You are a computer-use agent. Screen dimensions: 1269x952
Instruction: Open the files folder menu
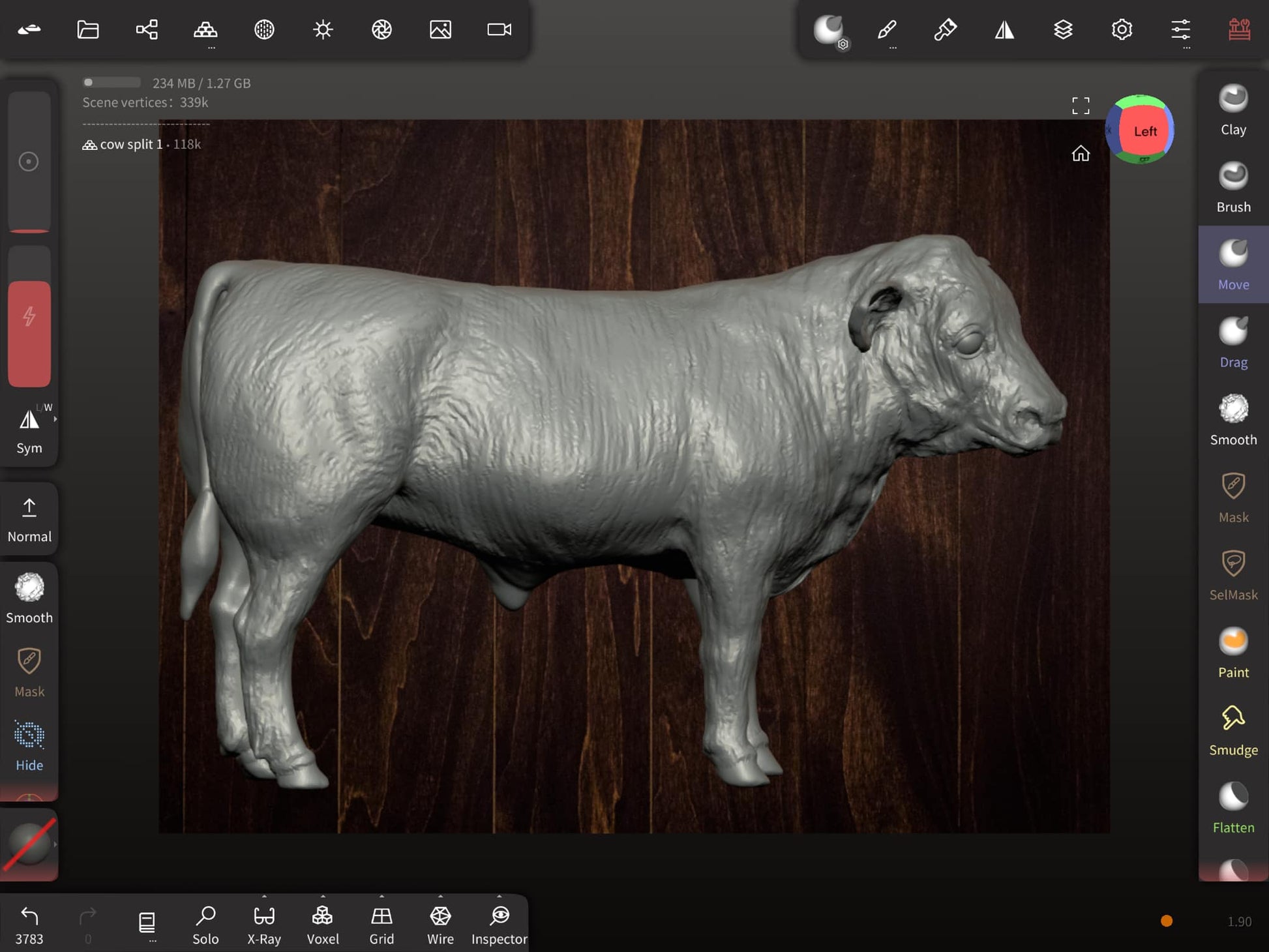[88, 29]
